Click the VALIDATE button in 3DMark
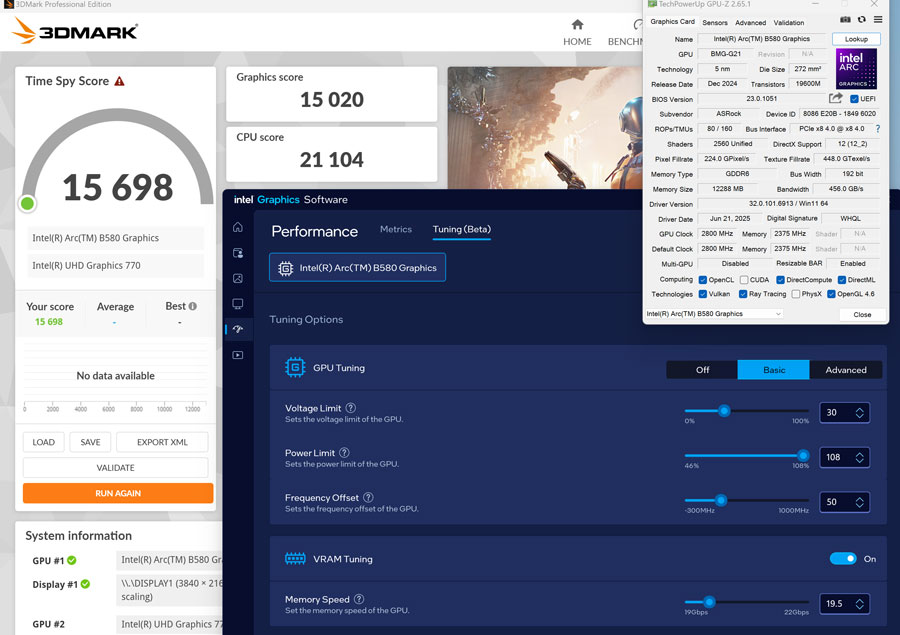 [x=115, y=467]
